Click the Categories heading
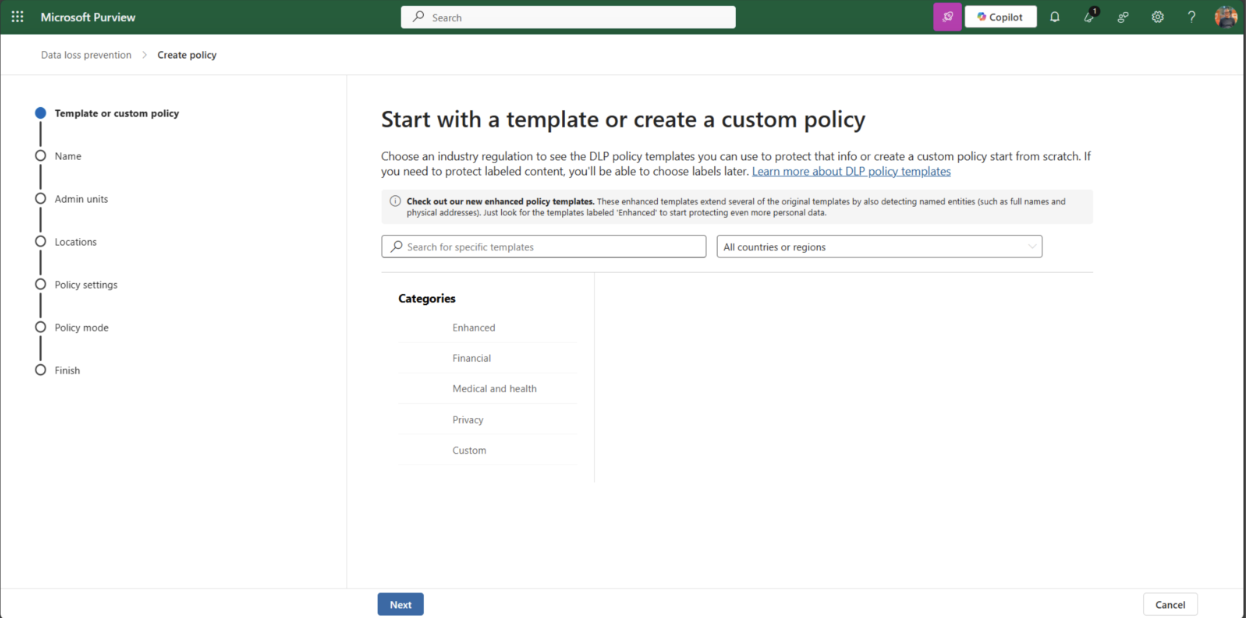The height and width of the screenshot is (618, 1246). tap(427, 298)
